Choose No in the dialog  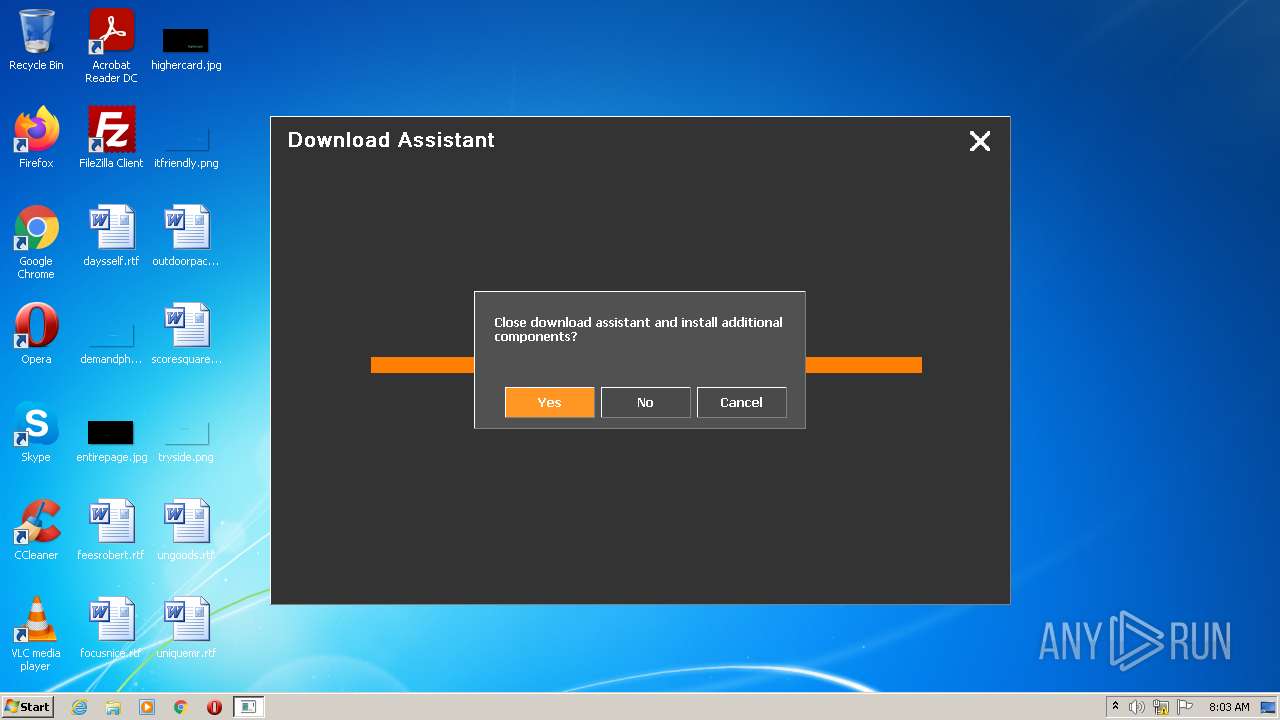[645, 402]
